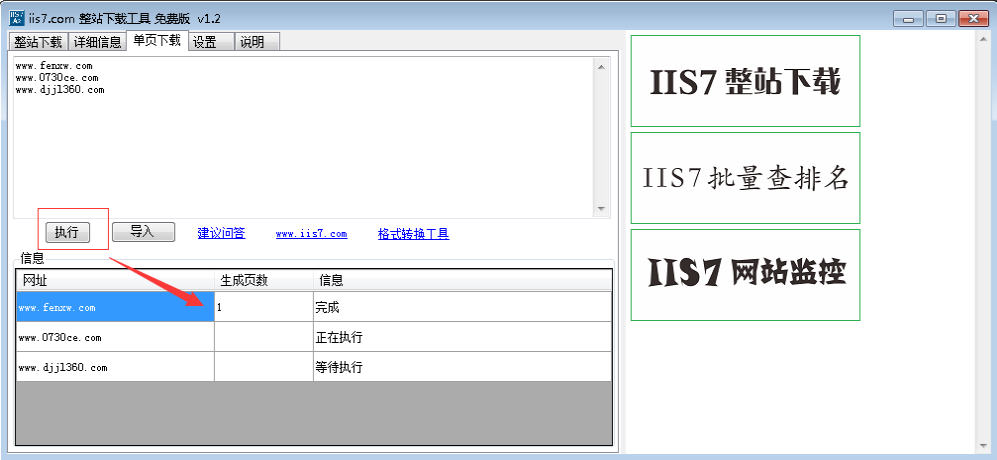This screenshot has width=997, height=460.
Task: Open the 设置 tab
Action: [x=211, y=42]
